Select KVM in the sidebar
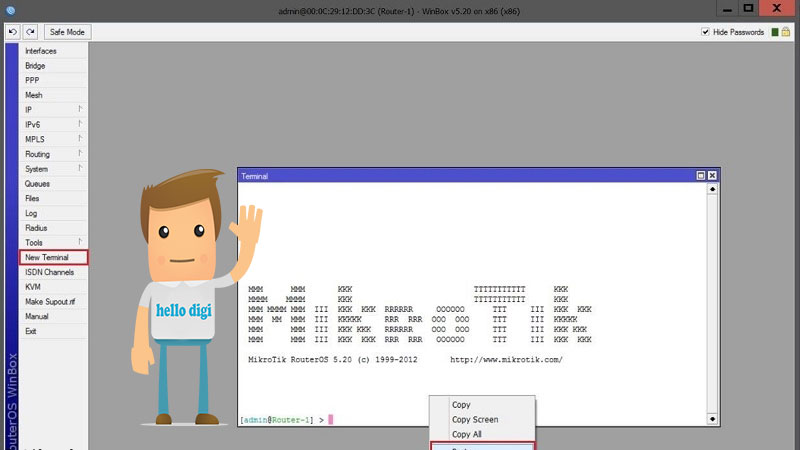Viewport: 800px width, 450px height. click(x=53, y=287)
